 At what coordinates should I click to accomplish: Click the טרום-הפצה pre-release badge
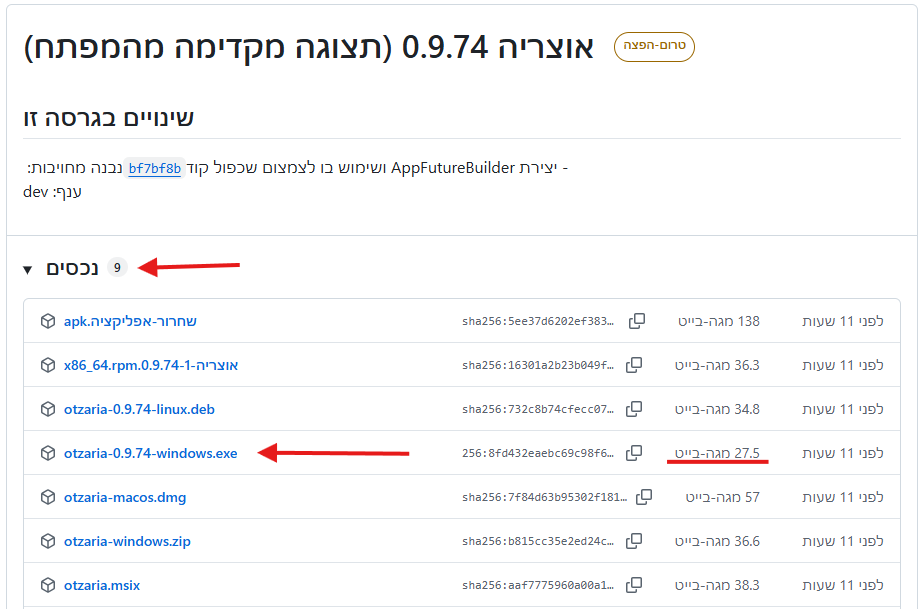coord(654,46)
